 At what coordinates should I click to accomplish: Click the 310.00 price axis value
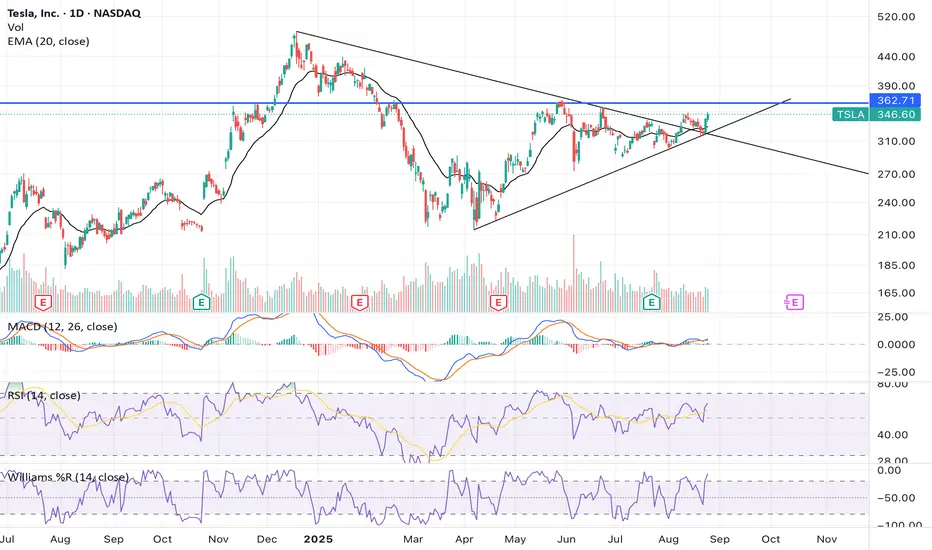[x=896, y=142]
